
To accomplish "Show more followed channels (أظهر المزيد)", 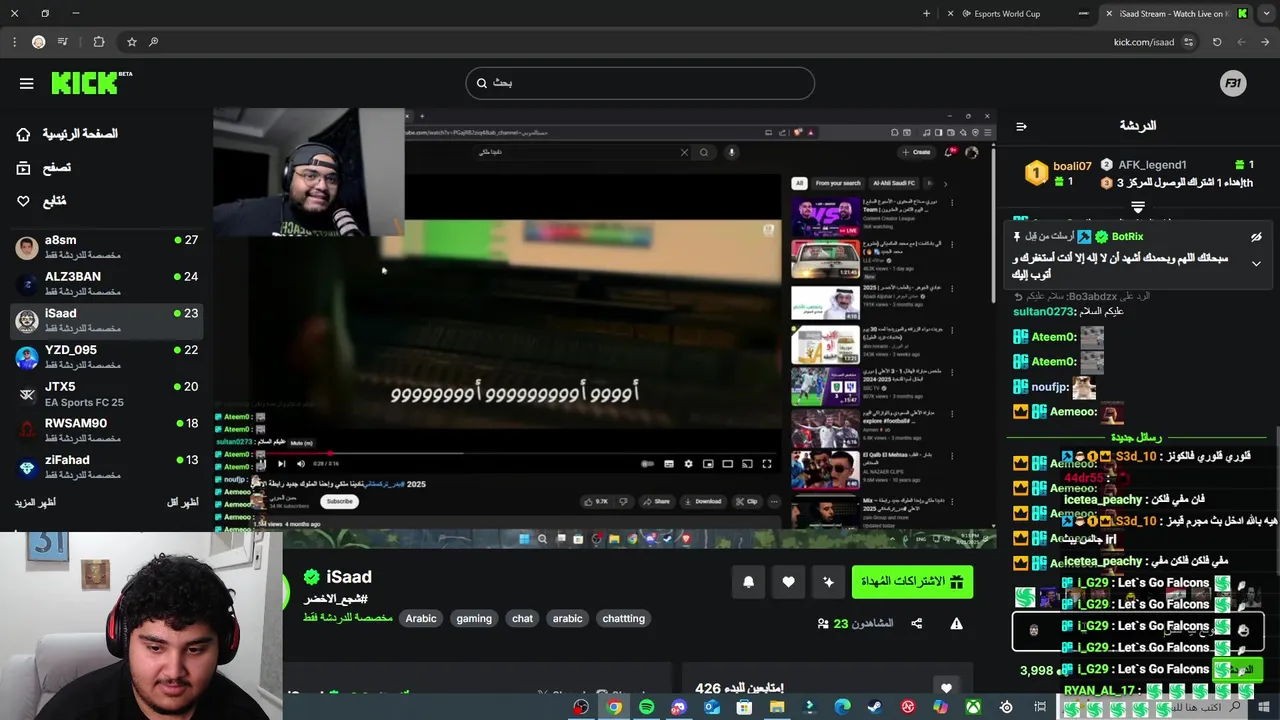I will pyautogui.click(x=35, y=502).
